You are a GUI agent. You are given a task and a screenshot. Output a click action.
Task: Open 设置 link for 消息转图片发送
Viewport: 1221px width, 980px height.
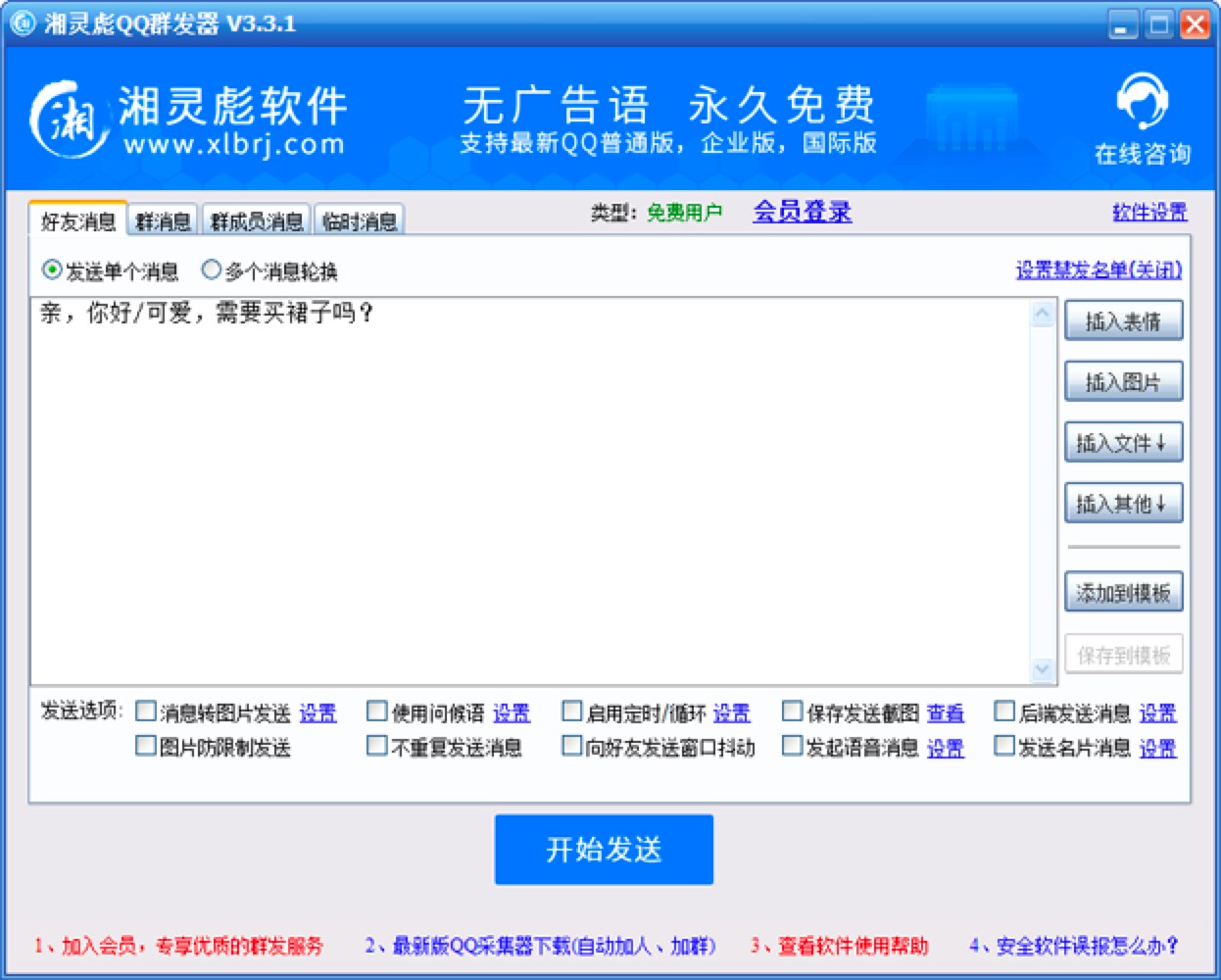(317, 713)
